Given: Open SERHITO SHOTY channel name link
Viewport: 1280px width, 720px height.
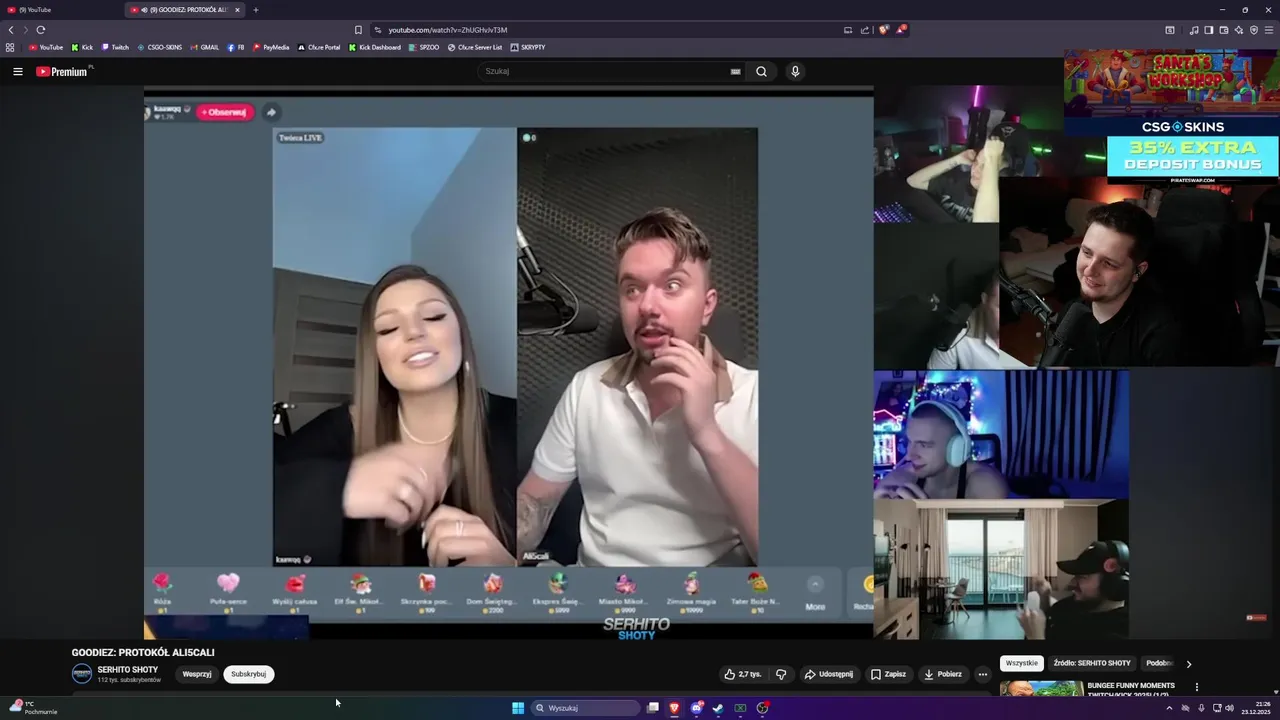Looking at the screenshot, I should tap(128, 669).
